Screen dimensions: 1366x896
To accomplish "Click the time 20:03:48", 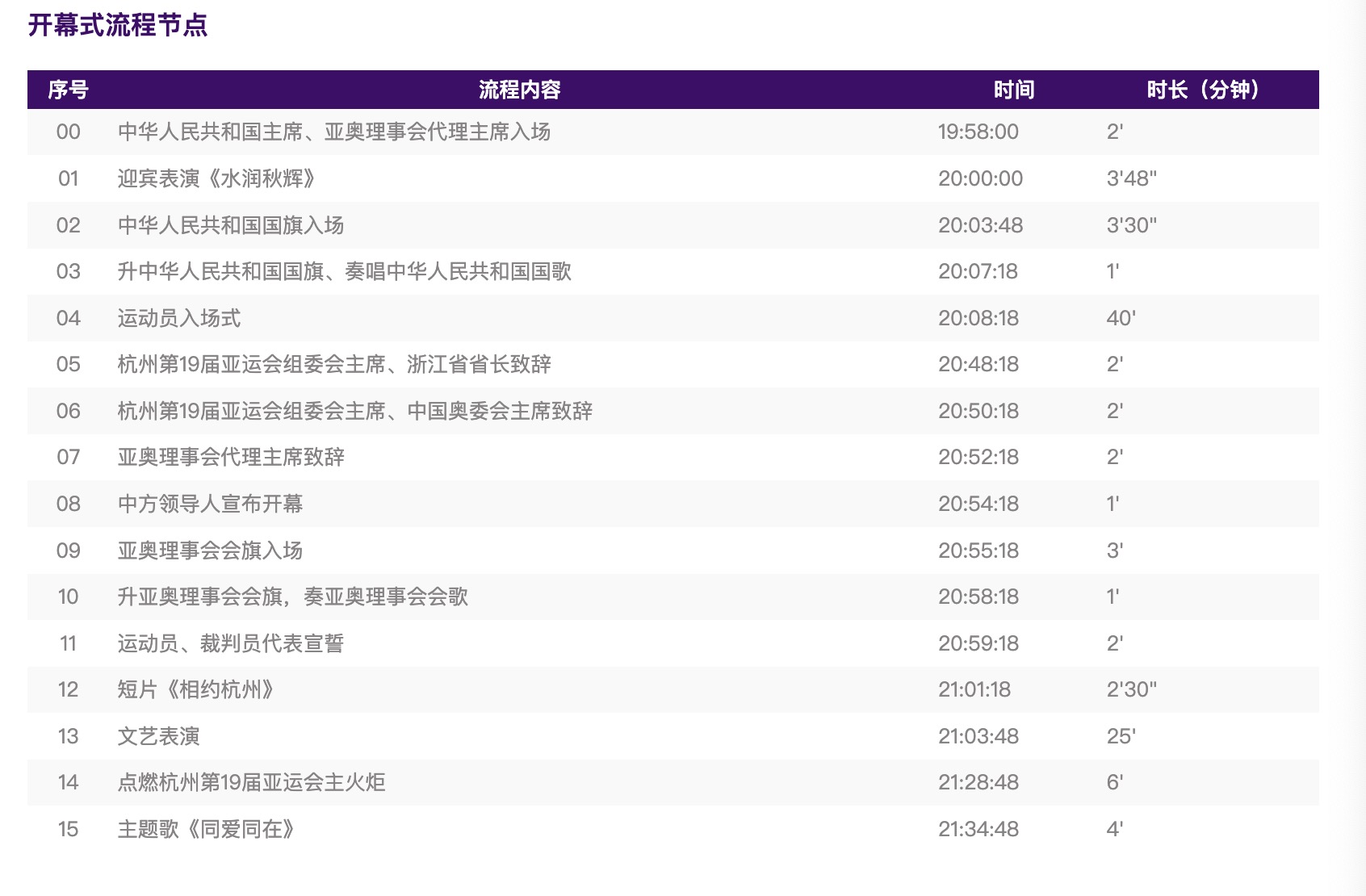I will [980, 225].
